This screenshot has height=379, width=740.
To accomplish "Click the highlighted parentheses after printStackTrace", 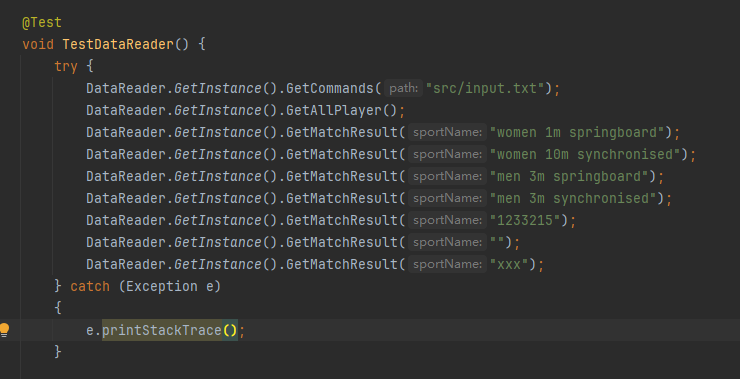I will coord(230,330).
